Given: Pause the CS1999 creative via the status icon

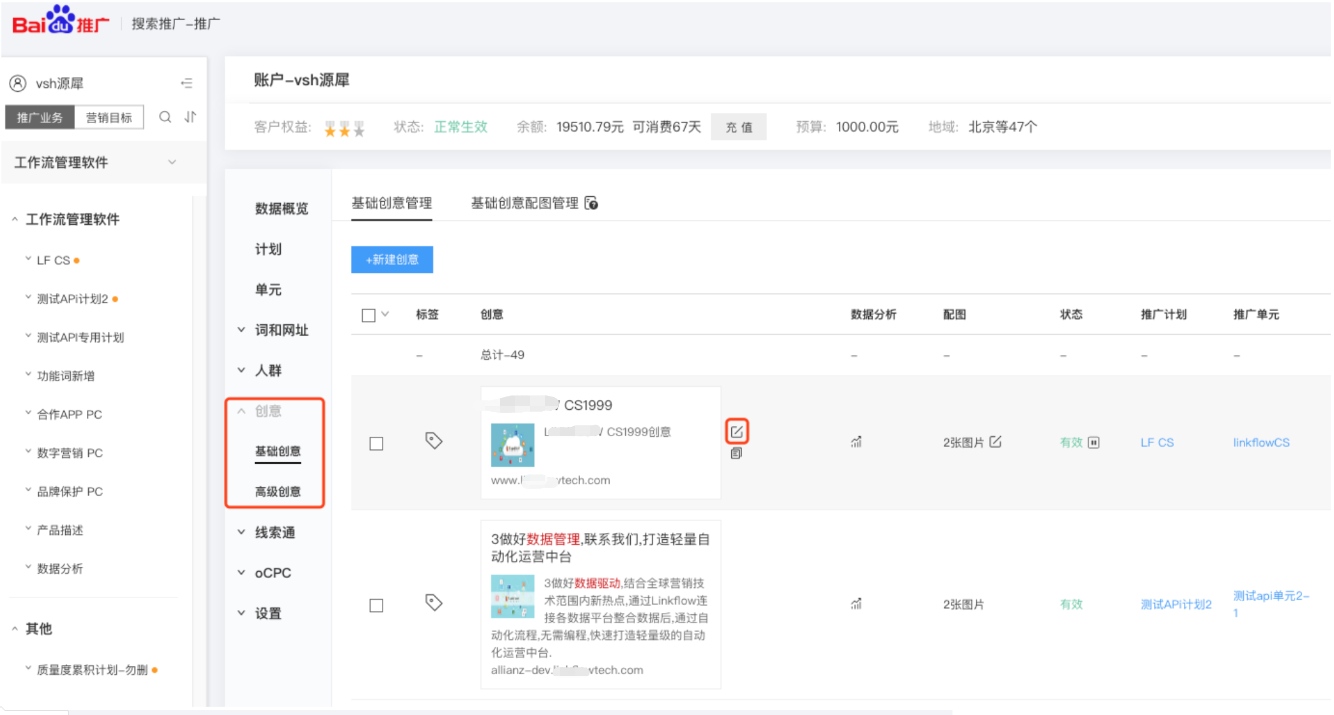Looking at the screenshot, I should [x=1093, y=442].
